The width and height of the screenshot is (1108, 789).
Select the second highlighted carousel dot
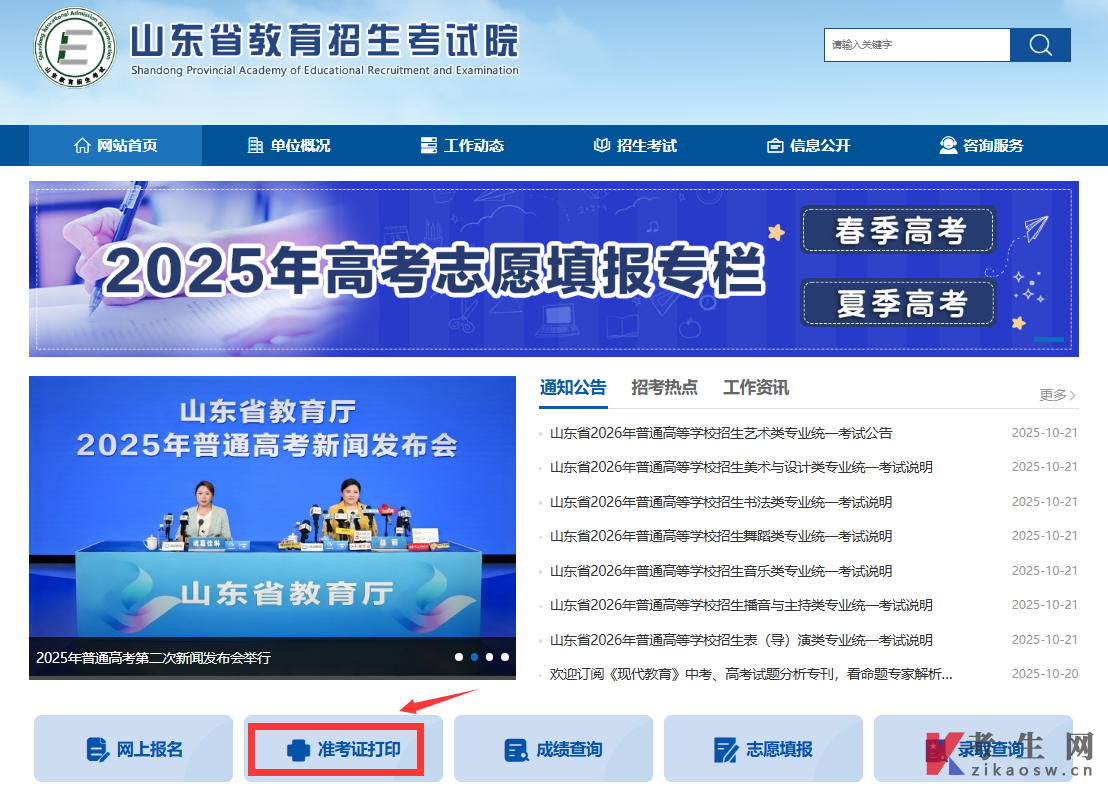[x=474, y=657]
